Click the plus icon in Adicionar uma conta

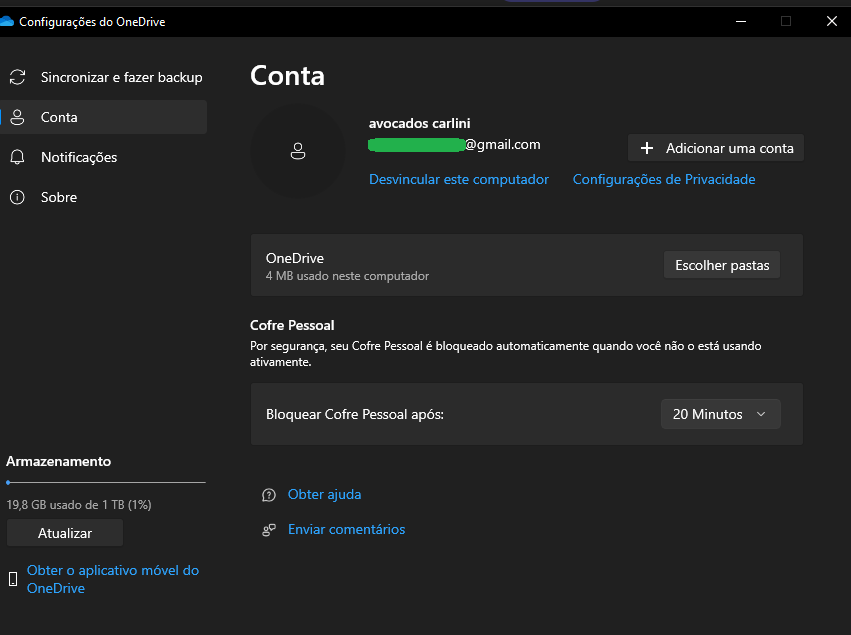point(646,148)
